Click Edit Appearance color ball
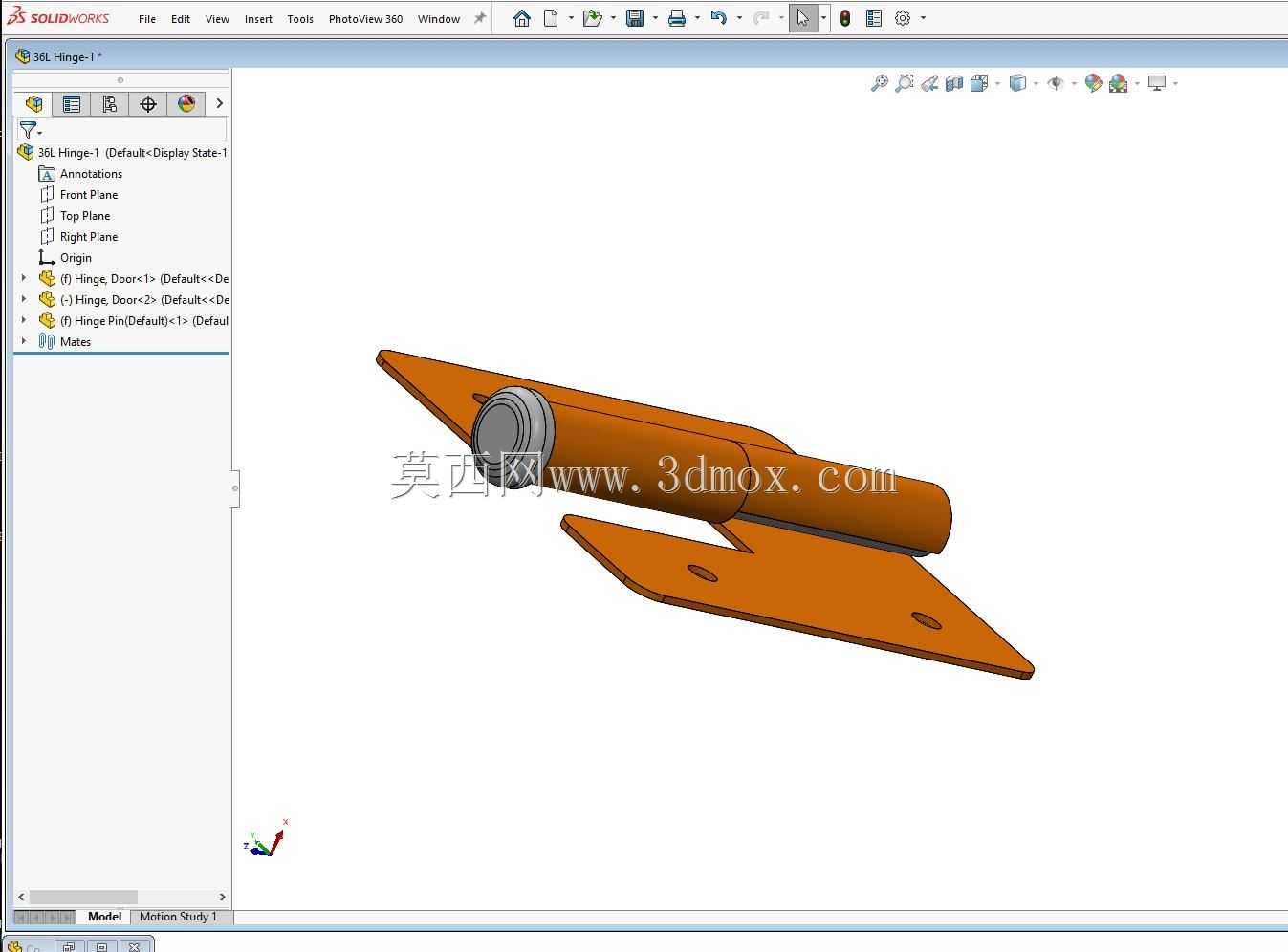The width and height of the screenshot is (1288, 952). pos(1094,83)
